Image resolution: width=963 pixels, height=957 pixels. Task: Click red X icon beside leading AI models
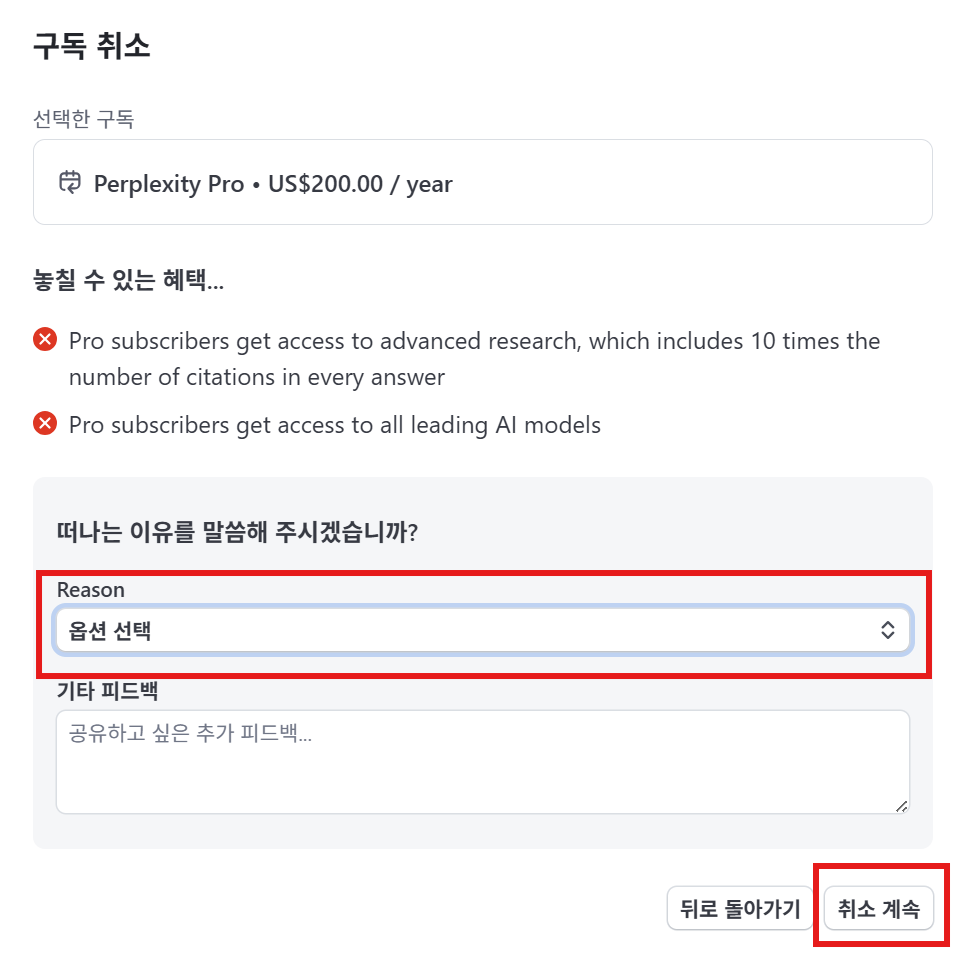(x=45, y=425)
